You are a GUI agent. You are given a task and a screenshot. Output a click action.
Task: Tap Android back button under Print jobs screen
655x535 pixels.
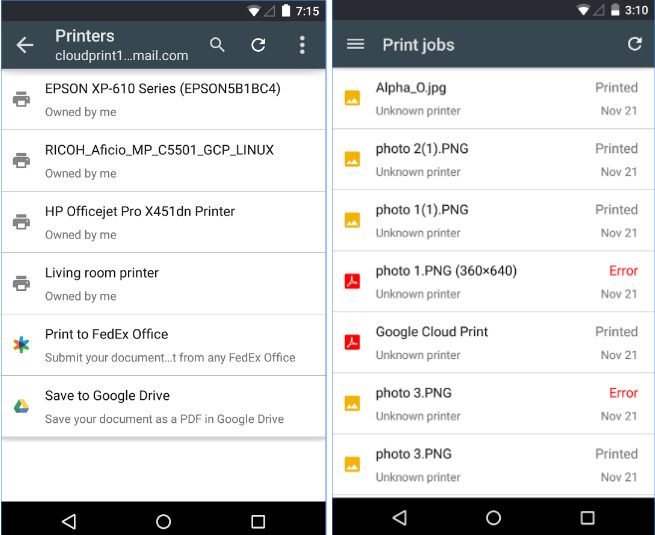coord(400,518)
